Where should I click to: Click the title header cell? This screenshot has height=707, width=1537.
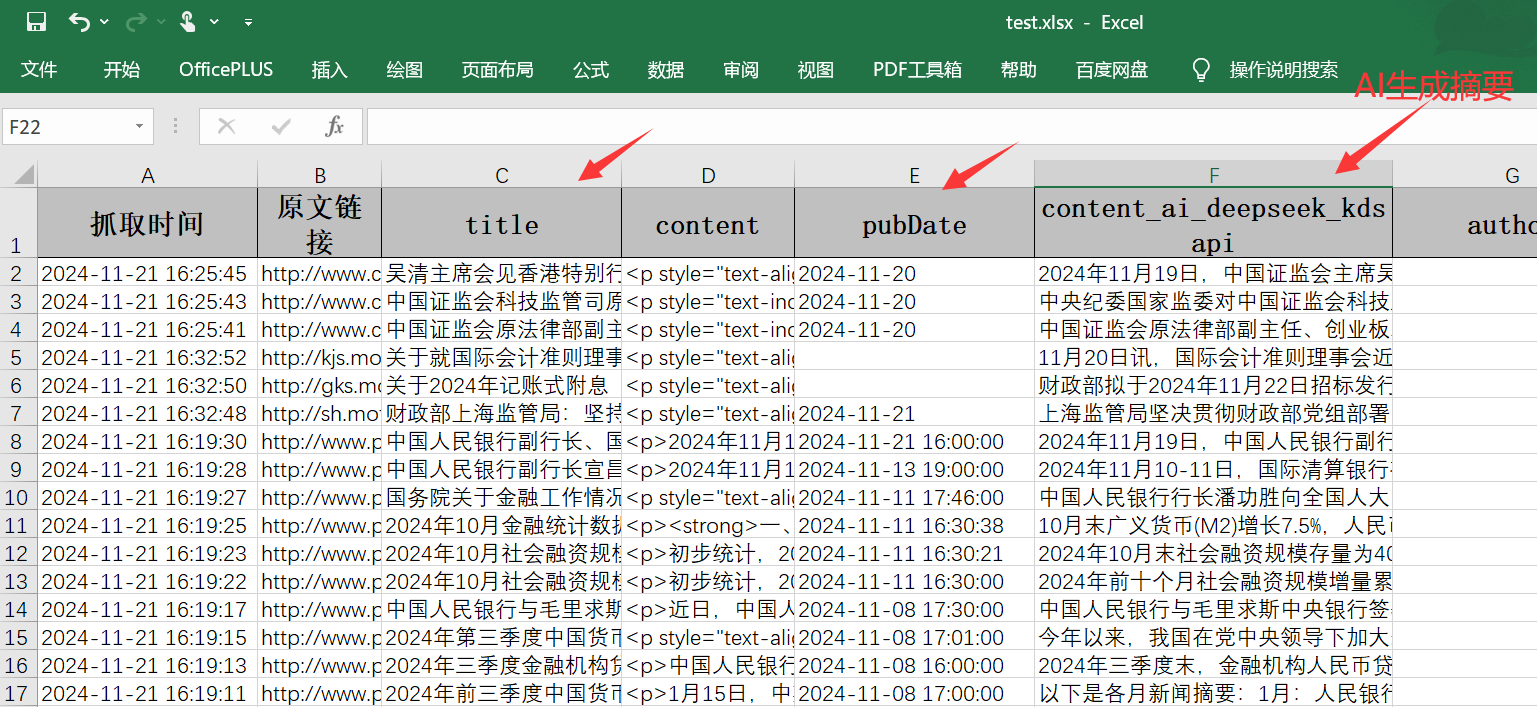502,223
